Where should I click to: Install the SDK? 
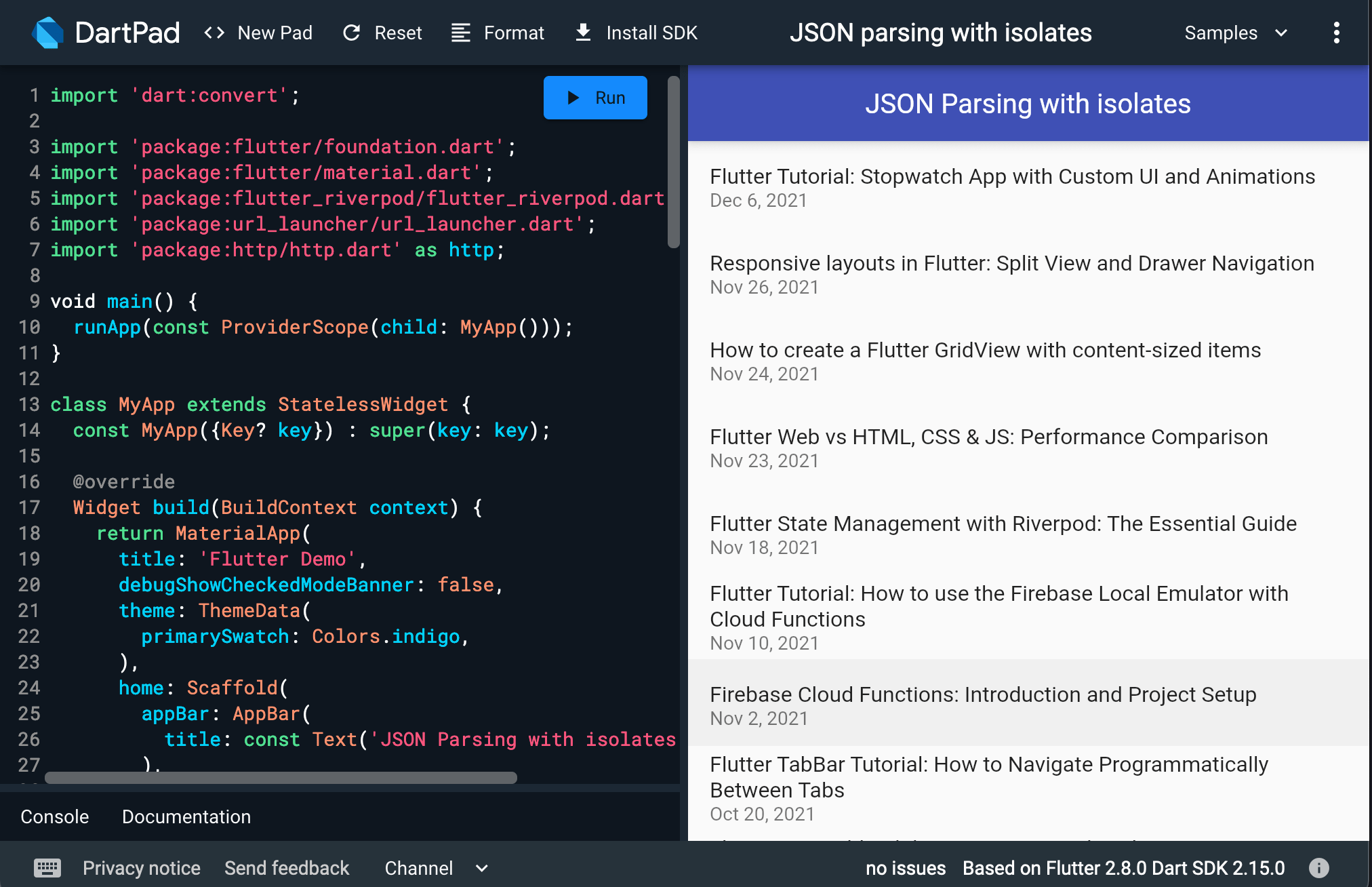(634, 33)
